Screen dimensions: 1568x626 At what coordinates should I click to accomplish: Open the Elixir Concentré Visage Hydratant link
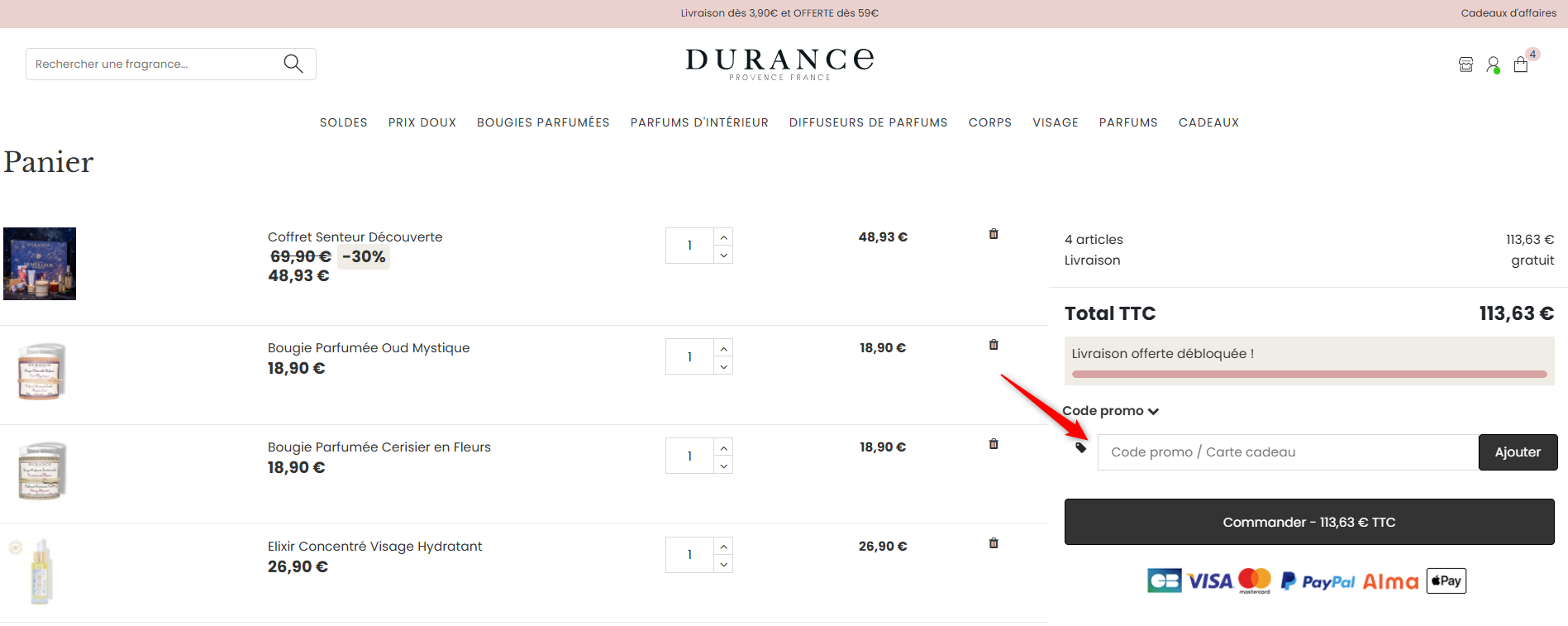coord(374,547)
